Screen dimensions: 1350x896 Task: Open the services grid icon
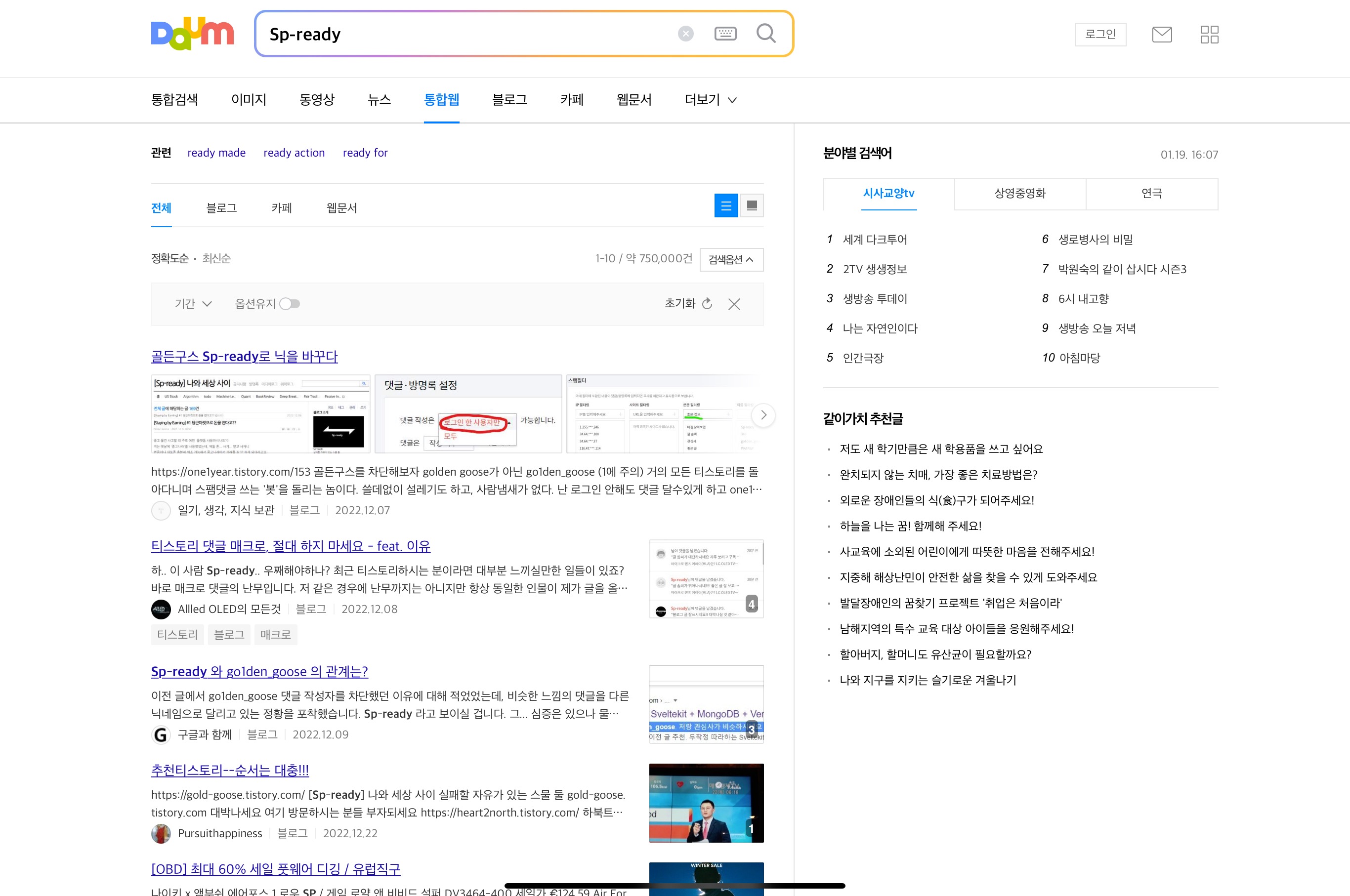(1209, 34)
